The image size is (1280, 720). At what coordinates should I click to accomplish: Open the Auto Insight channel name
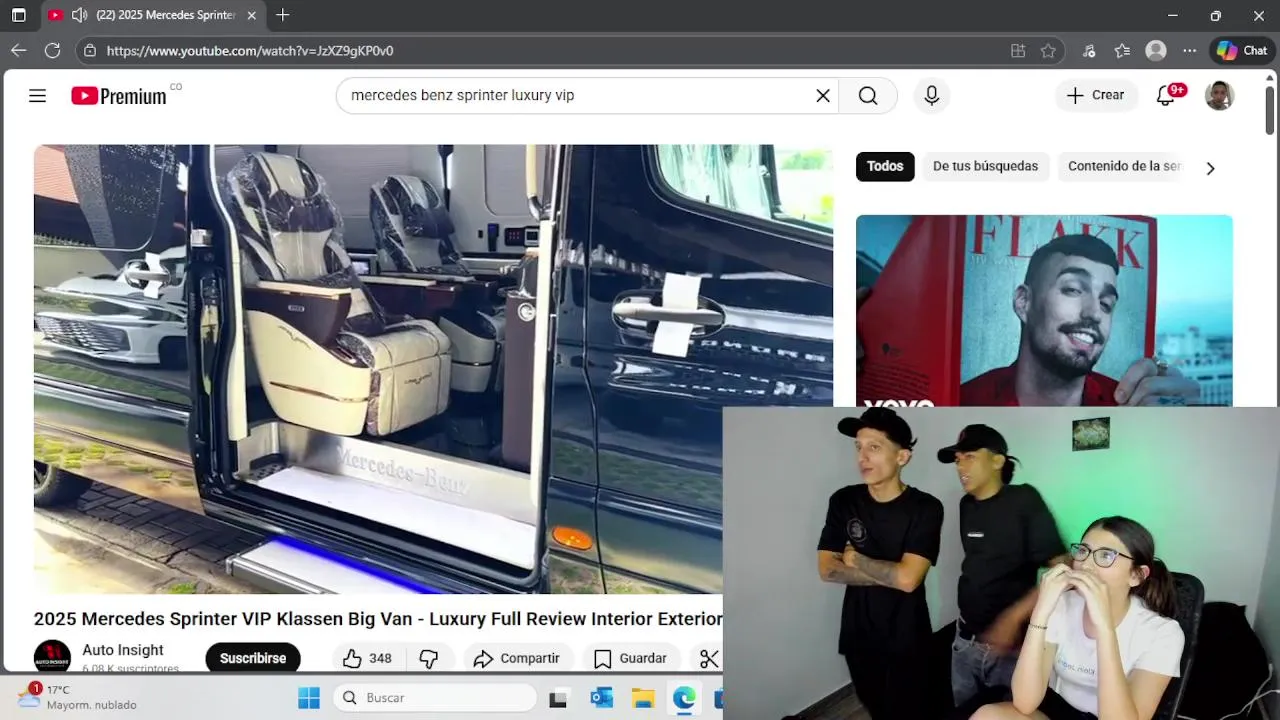click(123, 650)
